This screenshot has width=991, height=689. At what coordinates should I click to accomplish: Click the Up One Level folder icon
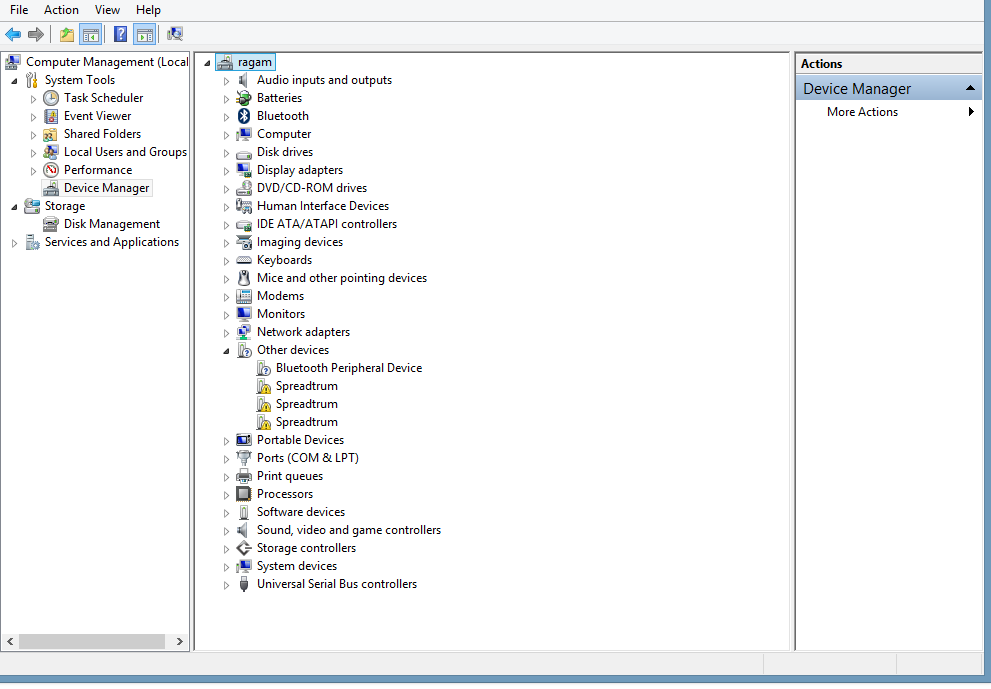pos(66,34)
